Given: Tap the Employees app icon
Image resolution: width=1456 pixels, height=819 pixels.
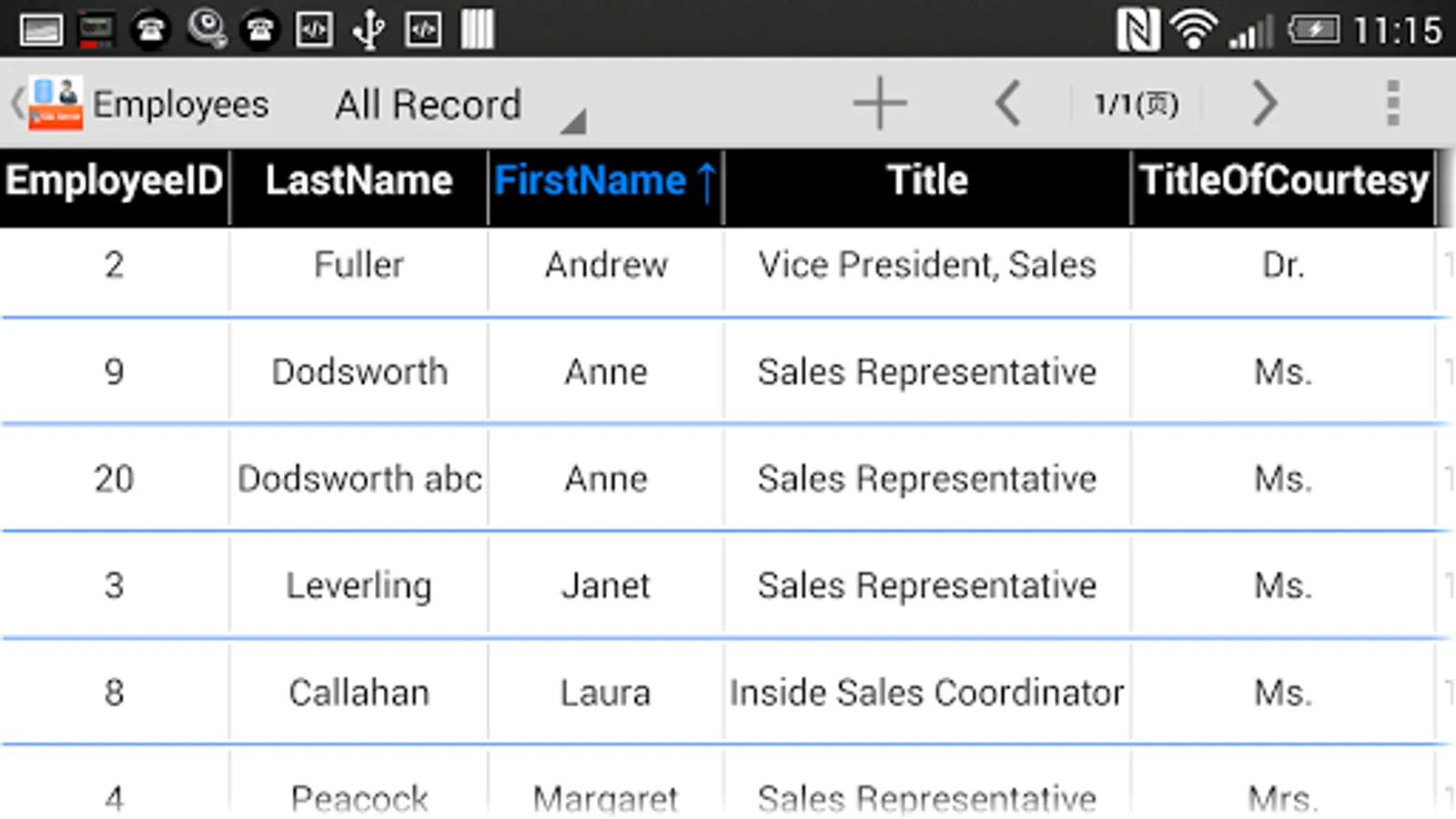Looking at the screenshot, I should pos(56,104).
